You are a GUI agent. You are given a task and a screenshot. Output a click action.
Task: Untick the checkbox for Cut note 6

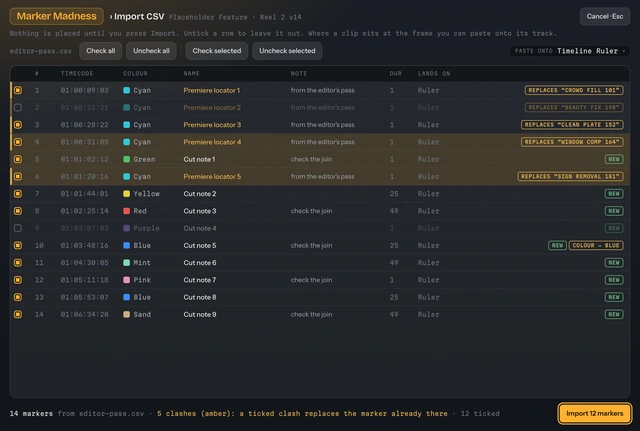coord(18,263)
